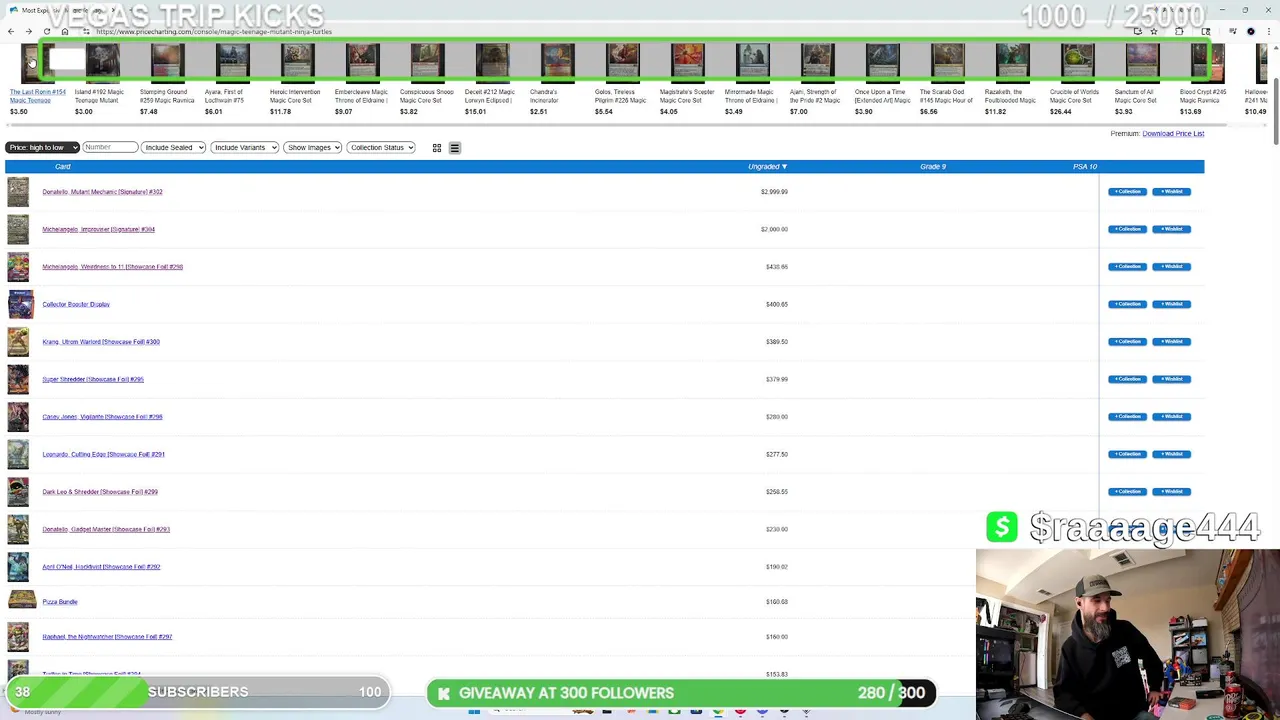Add Michelangelo, Improviser to Collection
The height and width of the screenshot is (720, 1280).
tap(1127, 229)
